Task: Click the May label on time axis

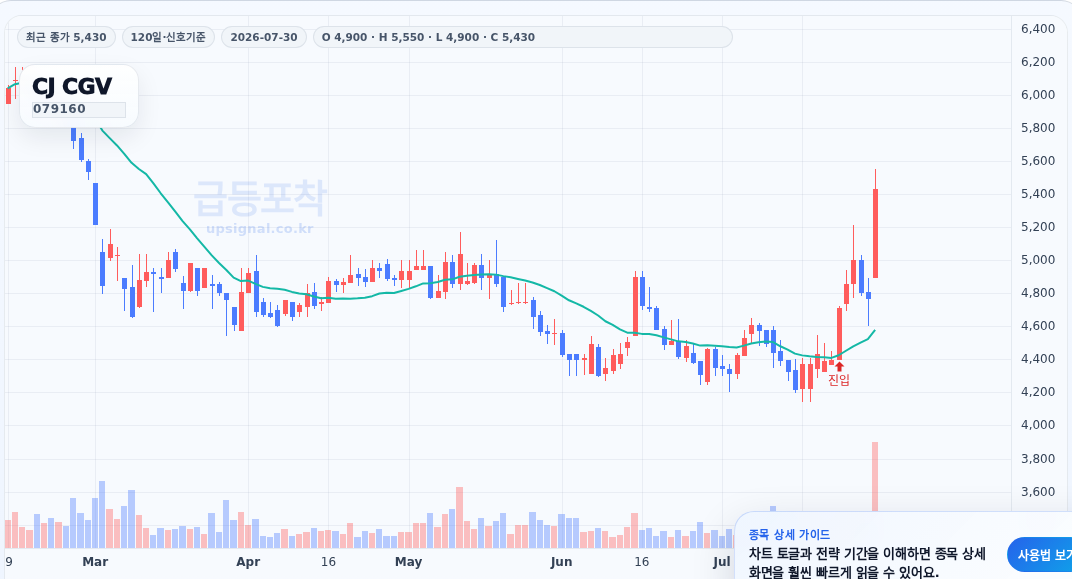Action: point(408,562)
